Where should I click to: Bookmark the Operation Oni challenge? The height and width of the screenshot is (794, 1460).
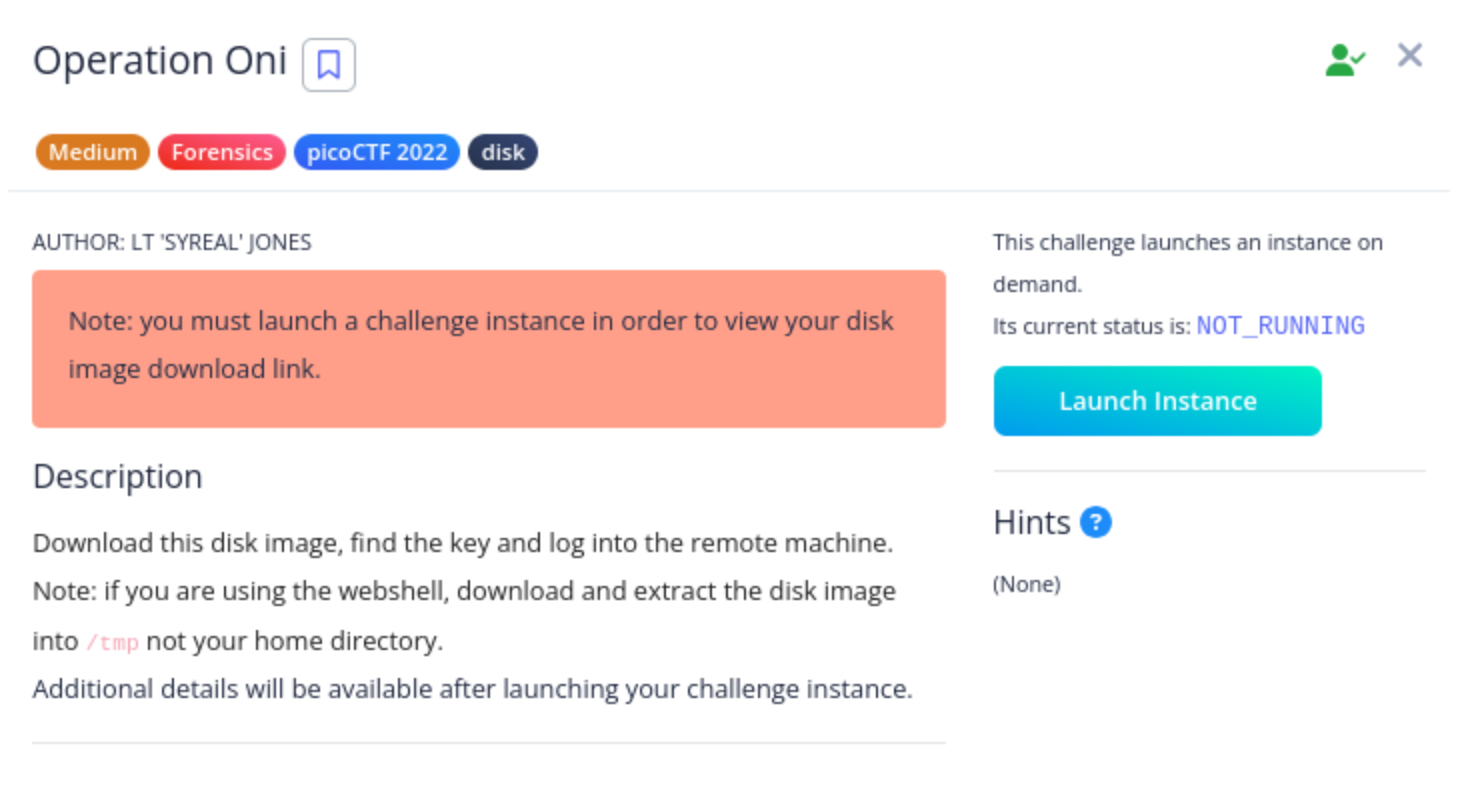click(x=328, y=65)
